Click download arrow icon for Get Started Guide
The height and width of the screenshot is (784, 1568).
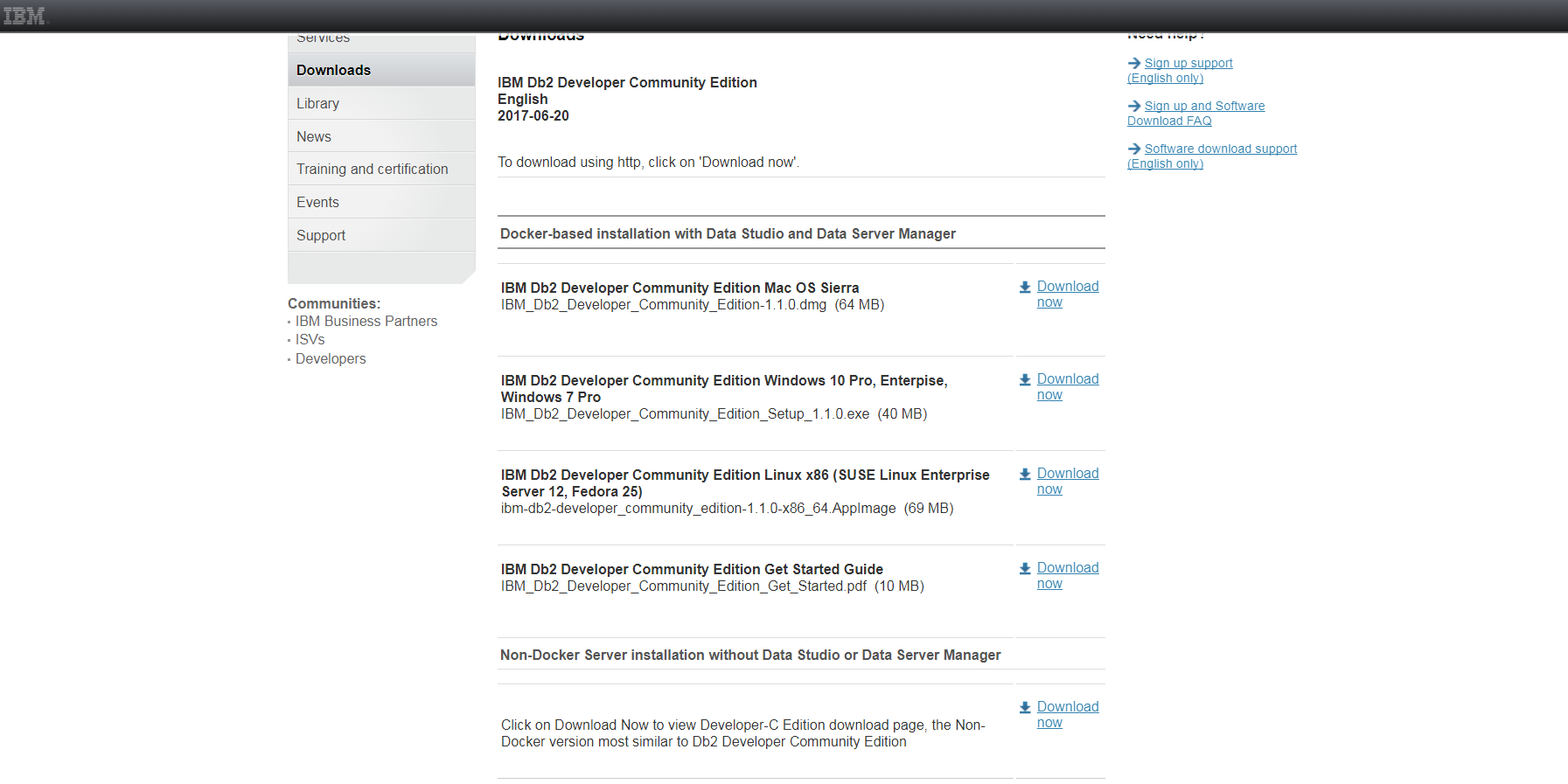pos(1025,568)
